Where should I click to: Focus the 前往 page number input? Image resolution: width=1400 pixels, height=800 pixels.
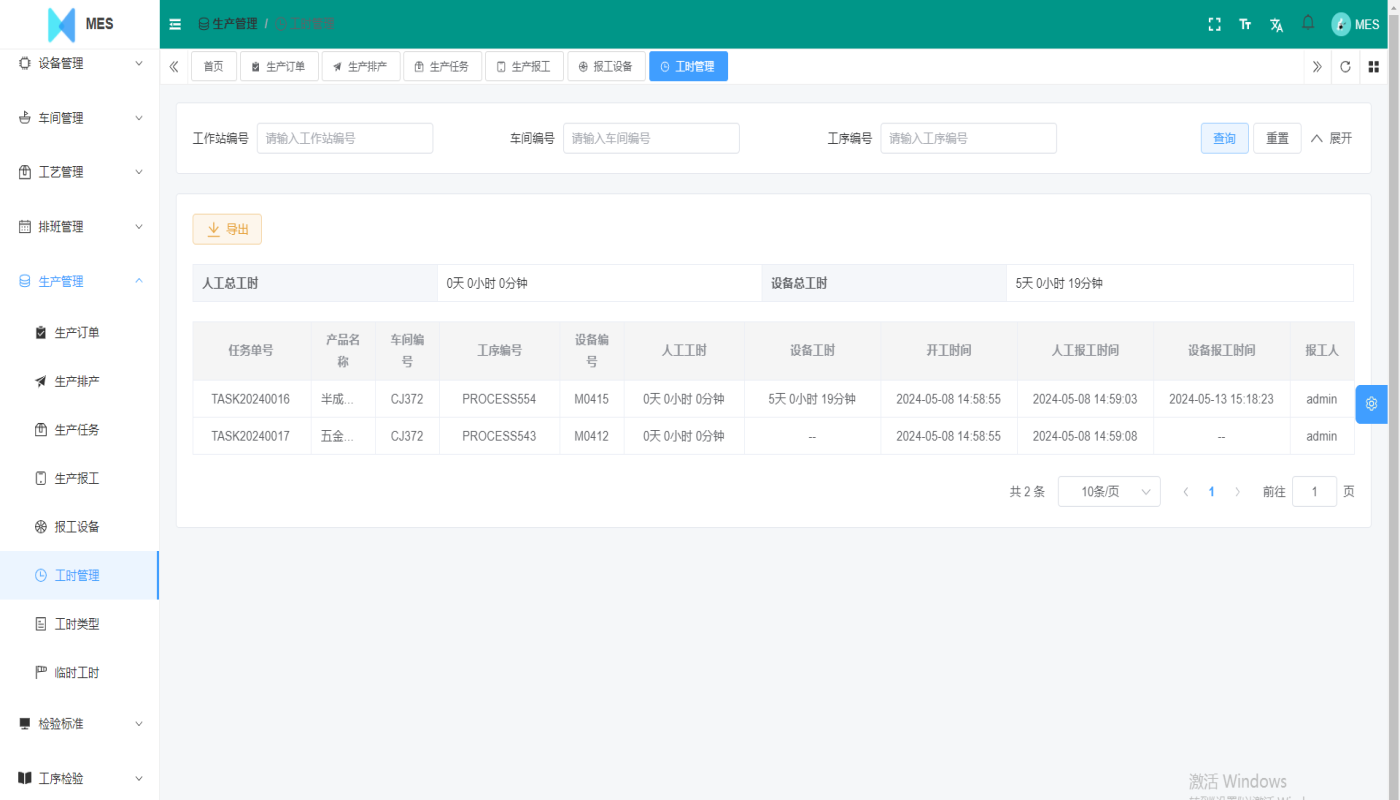pyautogui.click(x=1314, y=492)
